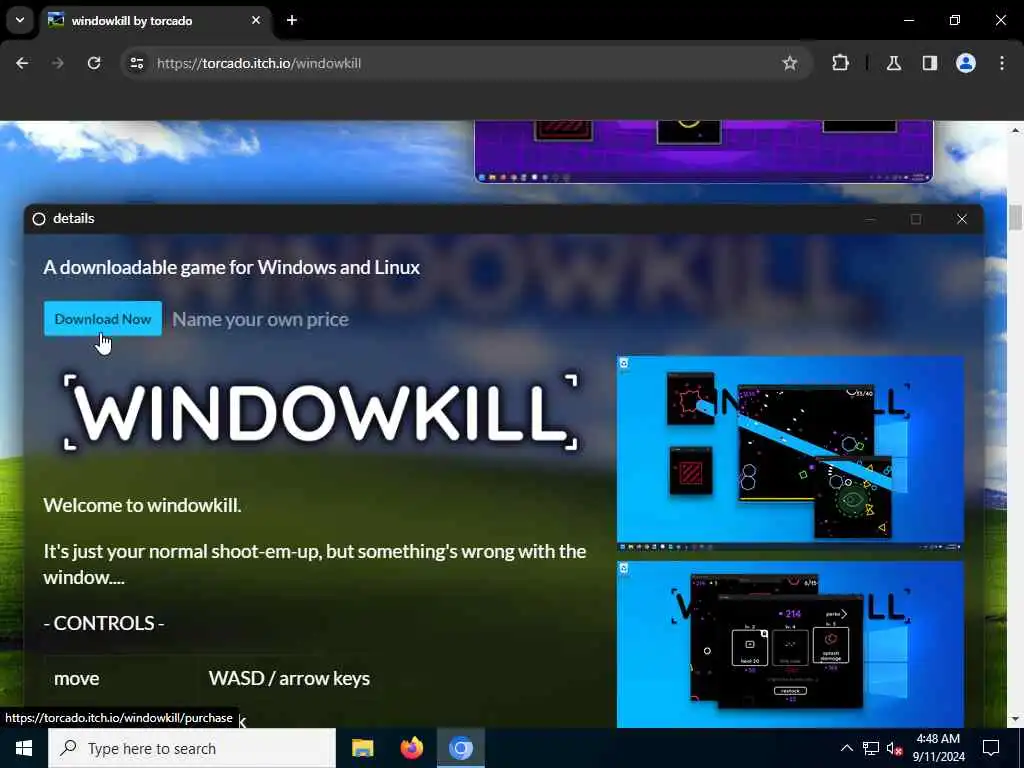Reload the windowkill page

point(94,63)
